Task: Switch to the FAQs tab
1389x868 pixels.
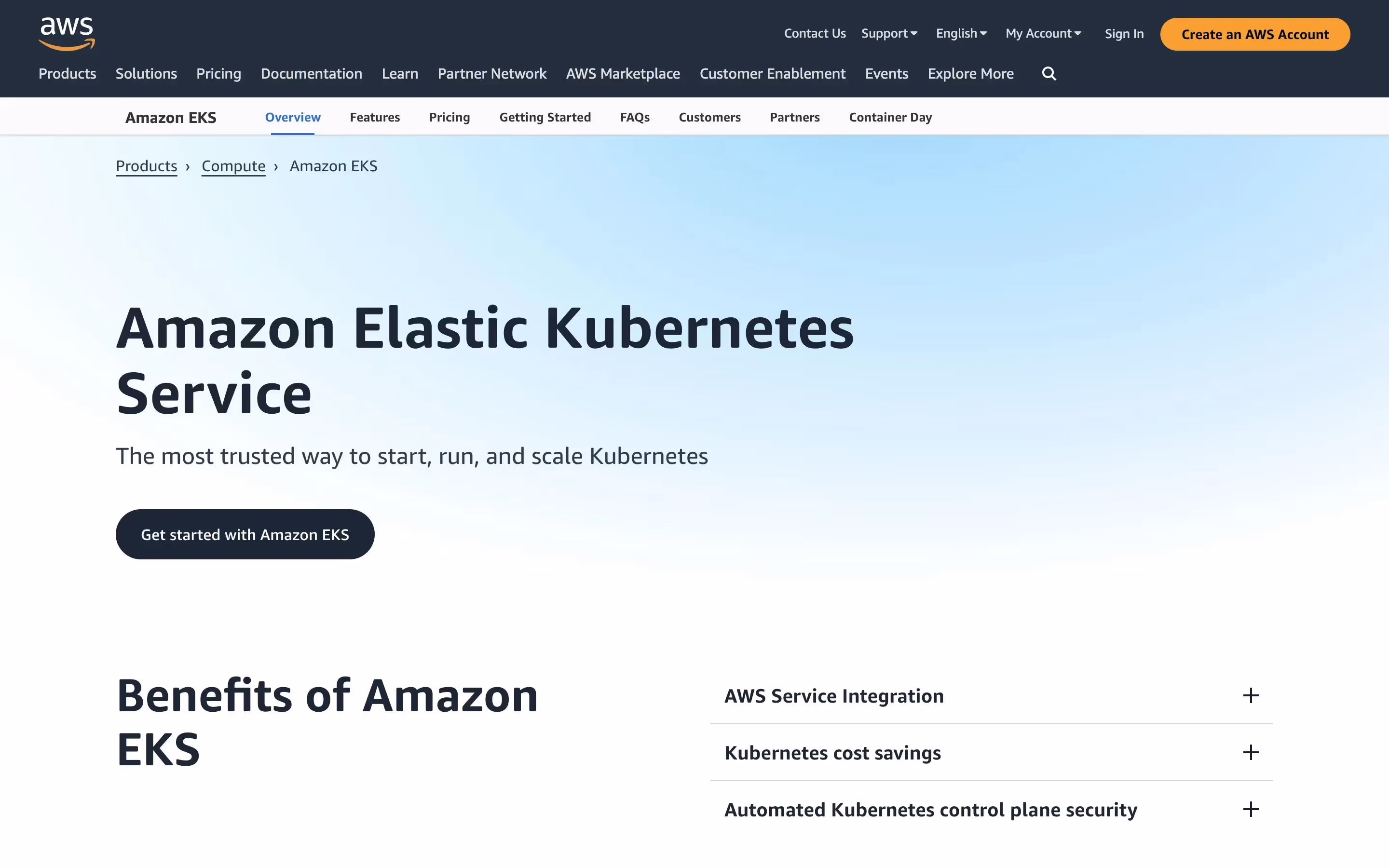Action: [634, 117]
